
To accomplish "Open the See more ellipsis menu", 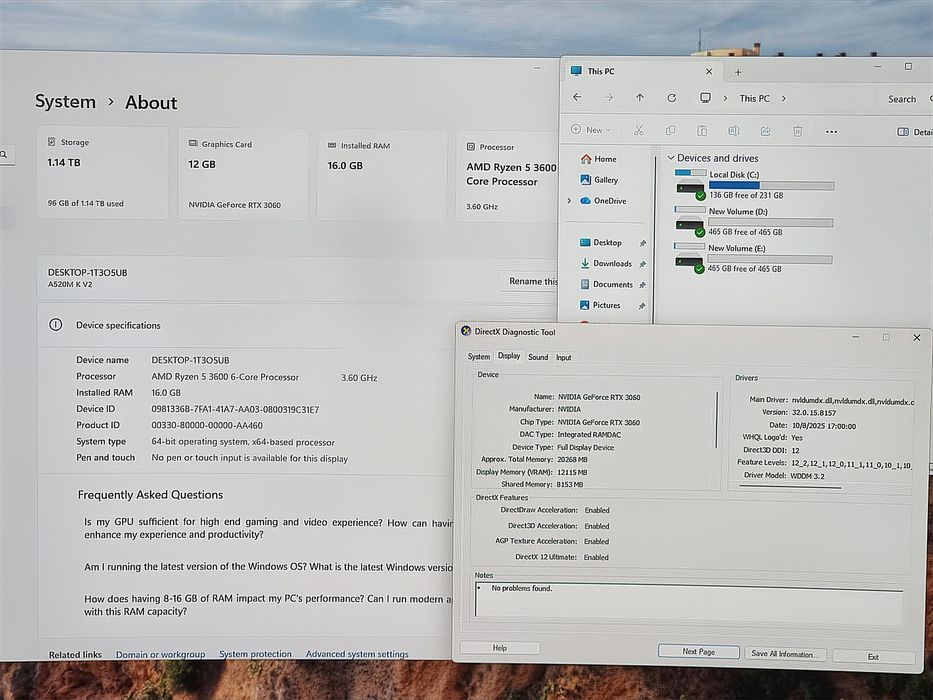I will coord(831,132).
